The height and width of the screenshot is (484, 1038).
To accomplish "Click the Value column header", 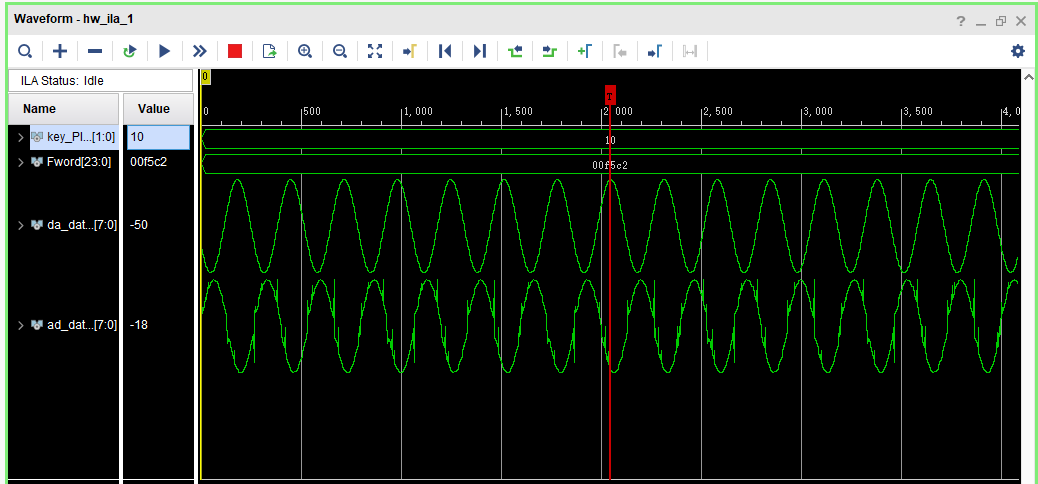I will [x=158, y=109].
